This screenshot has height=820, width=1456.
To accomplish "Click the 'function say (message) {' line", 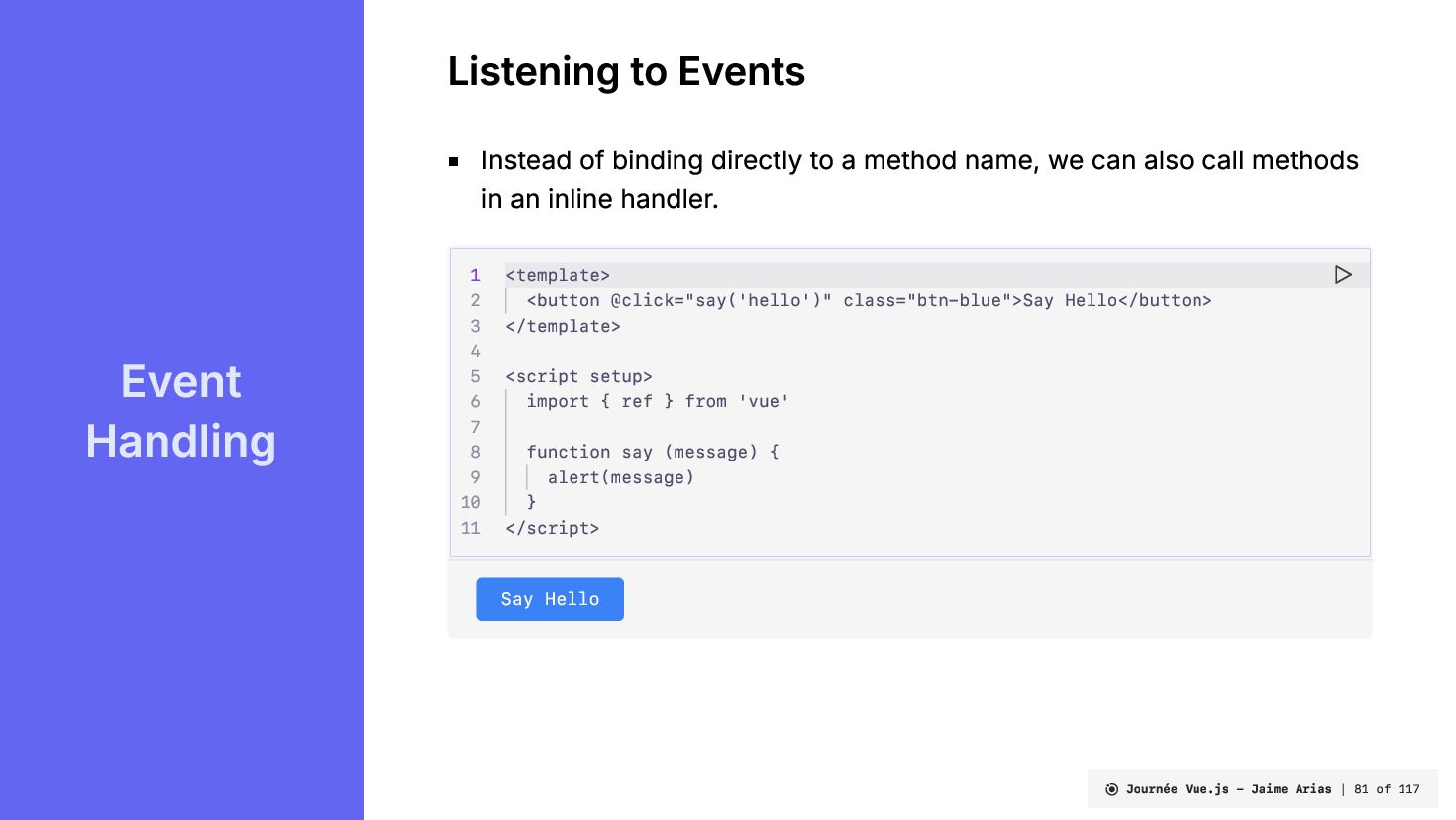I will 653,452.
